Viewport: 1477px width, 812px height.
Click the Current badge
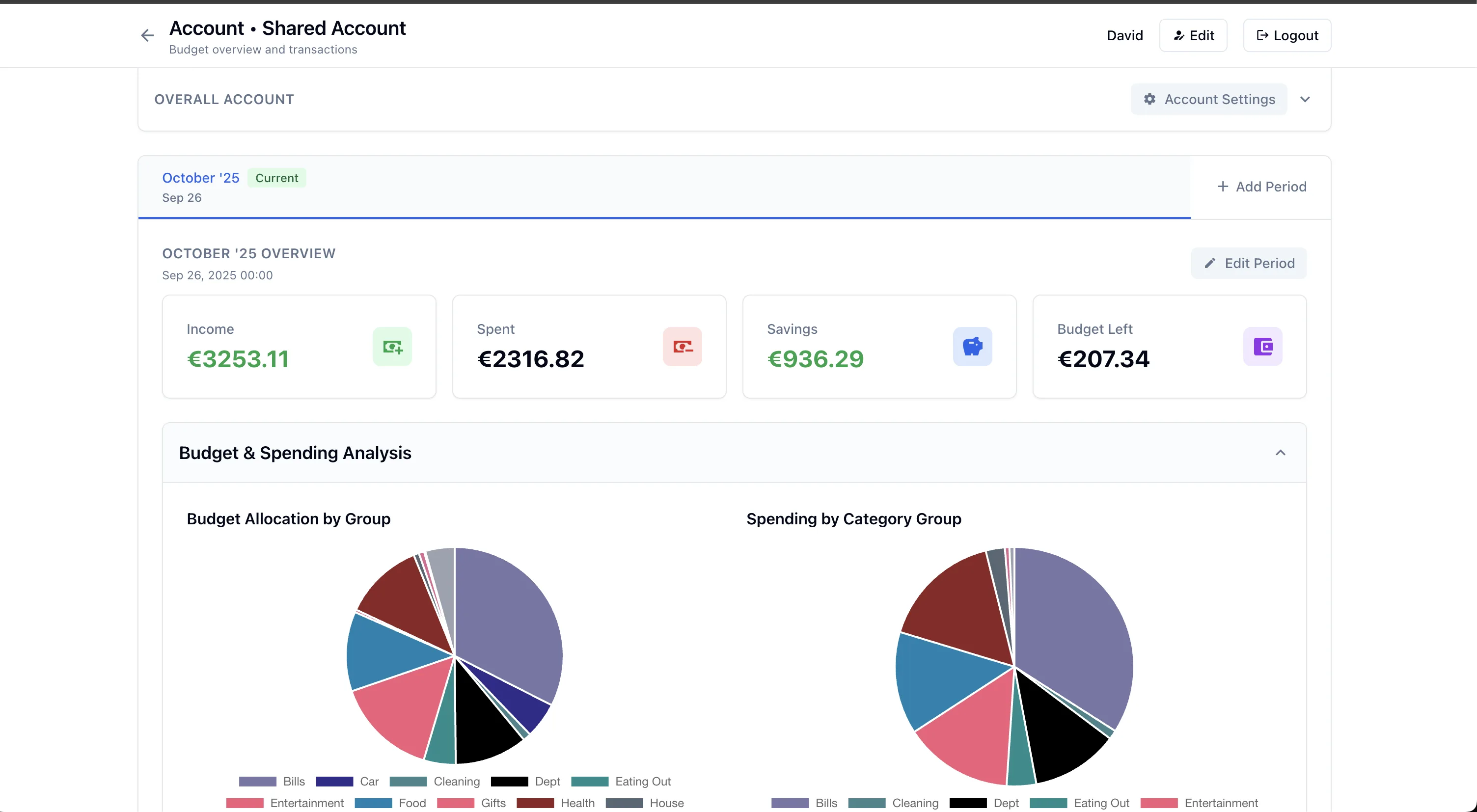[276, 178]
